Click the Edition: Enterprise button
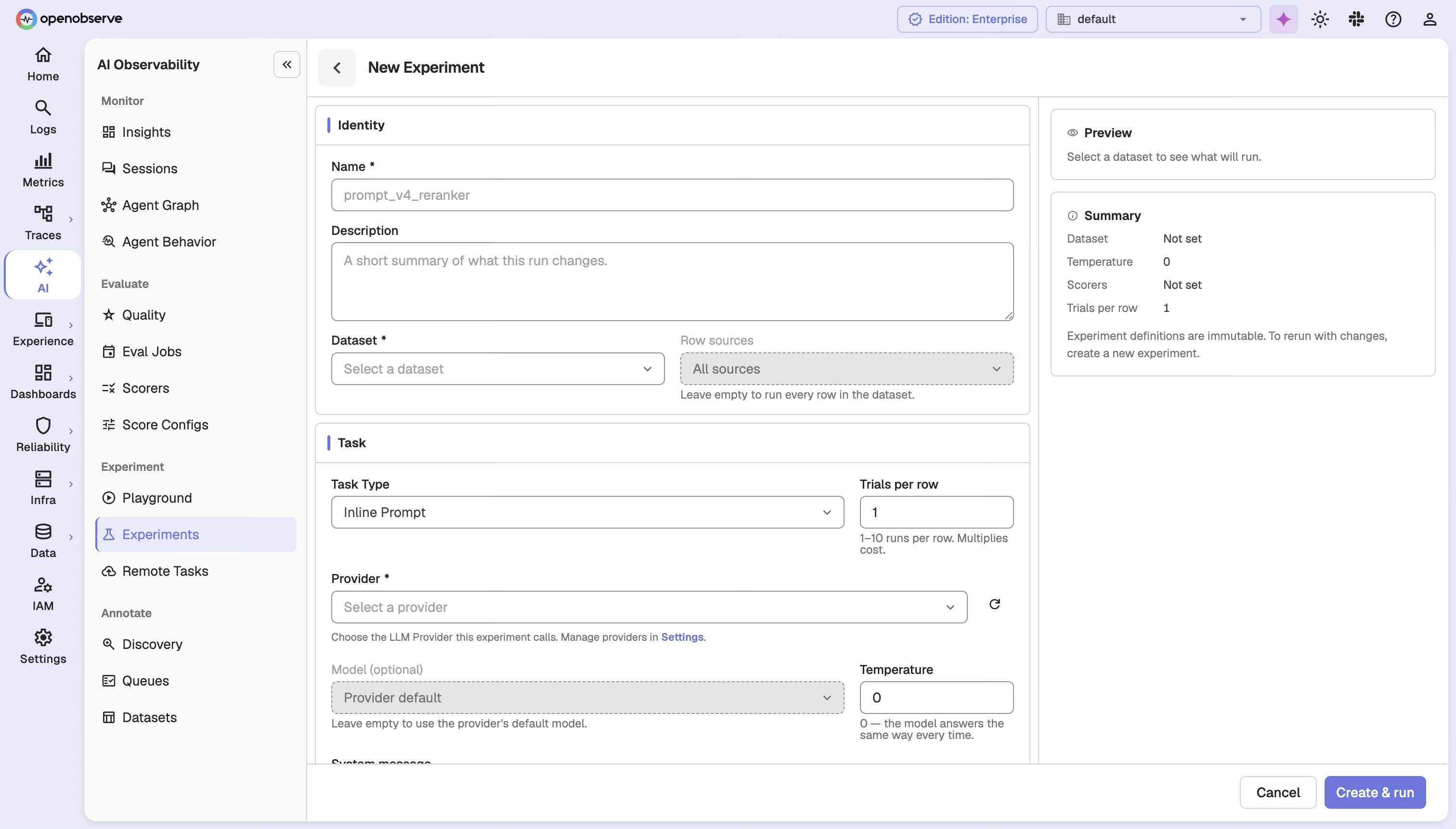This screenshot has height=829, width=1456. pyautogui.click(x=967, y=19)
